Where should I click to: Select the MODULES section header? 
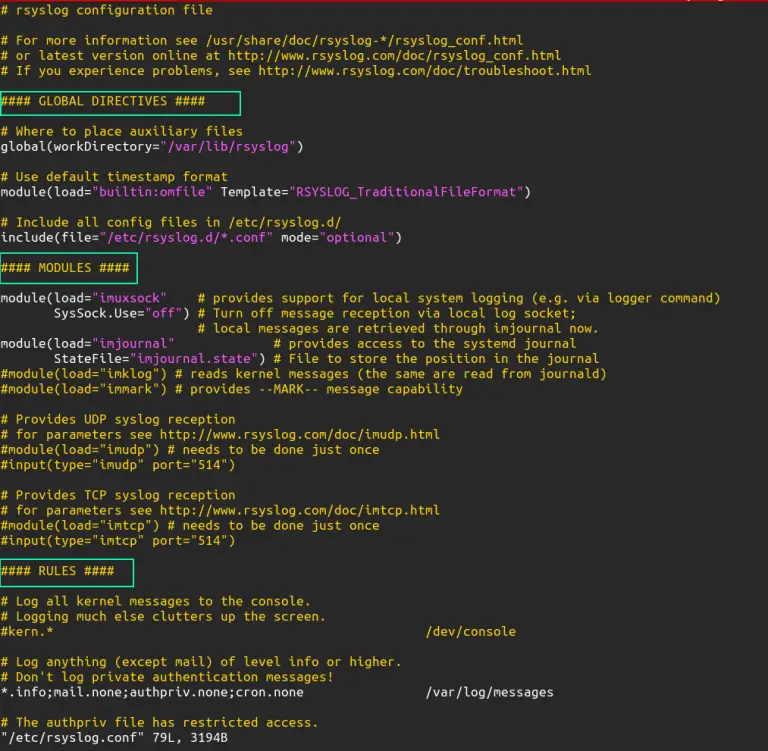tap(69, 268)
